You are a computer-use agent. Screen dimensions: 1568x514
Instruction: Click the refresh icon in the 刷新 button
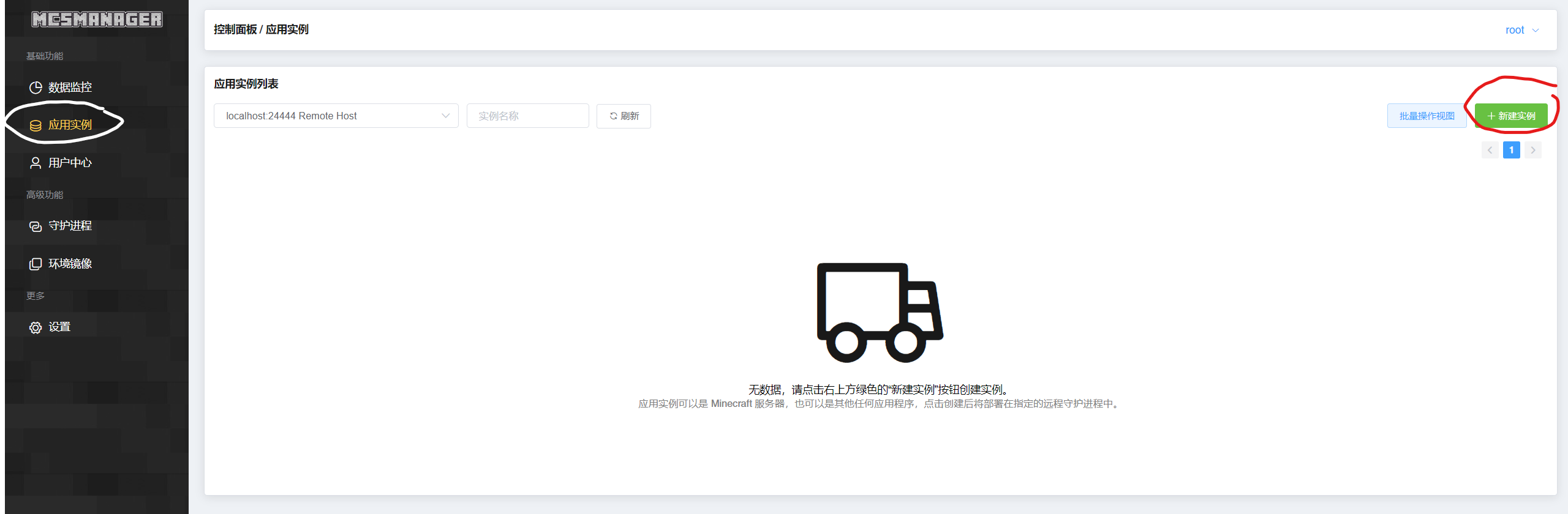613,116
